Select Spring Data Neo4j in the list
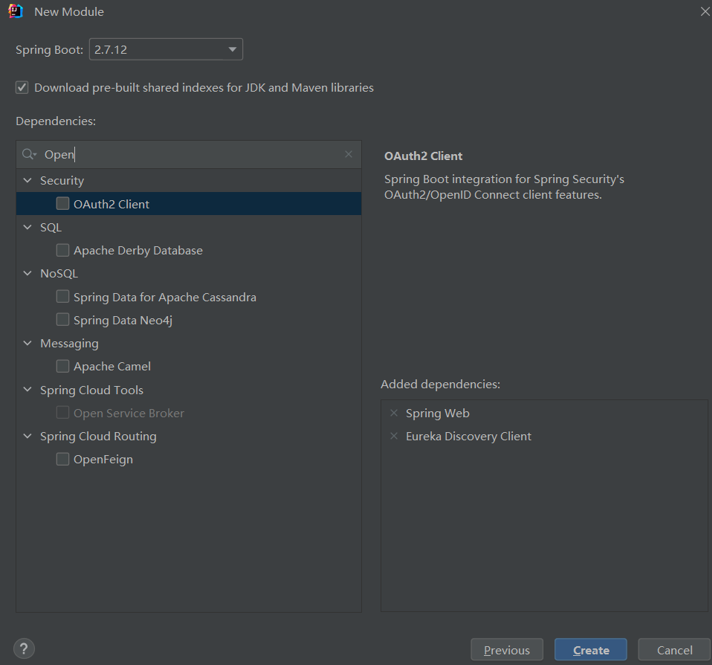 tap(123, 320)
